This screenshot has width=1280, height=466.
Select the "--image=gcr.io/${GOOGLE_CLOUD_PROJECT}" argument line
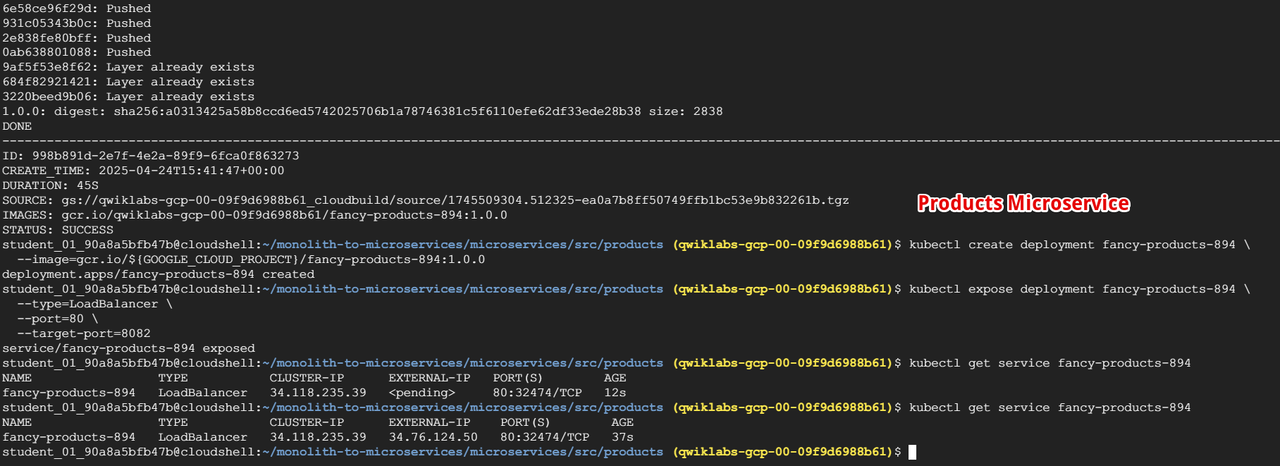click(x=252, y=259)
